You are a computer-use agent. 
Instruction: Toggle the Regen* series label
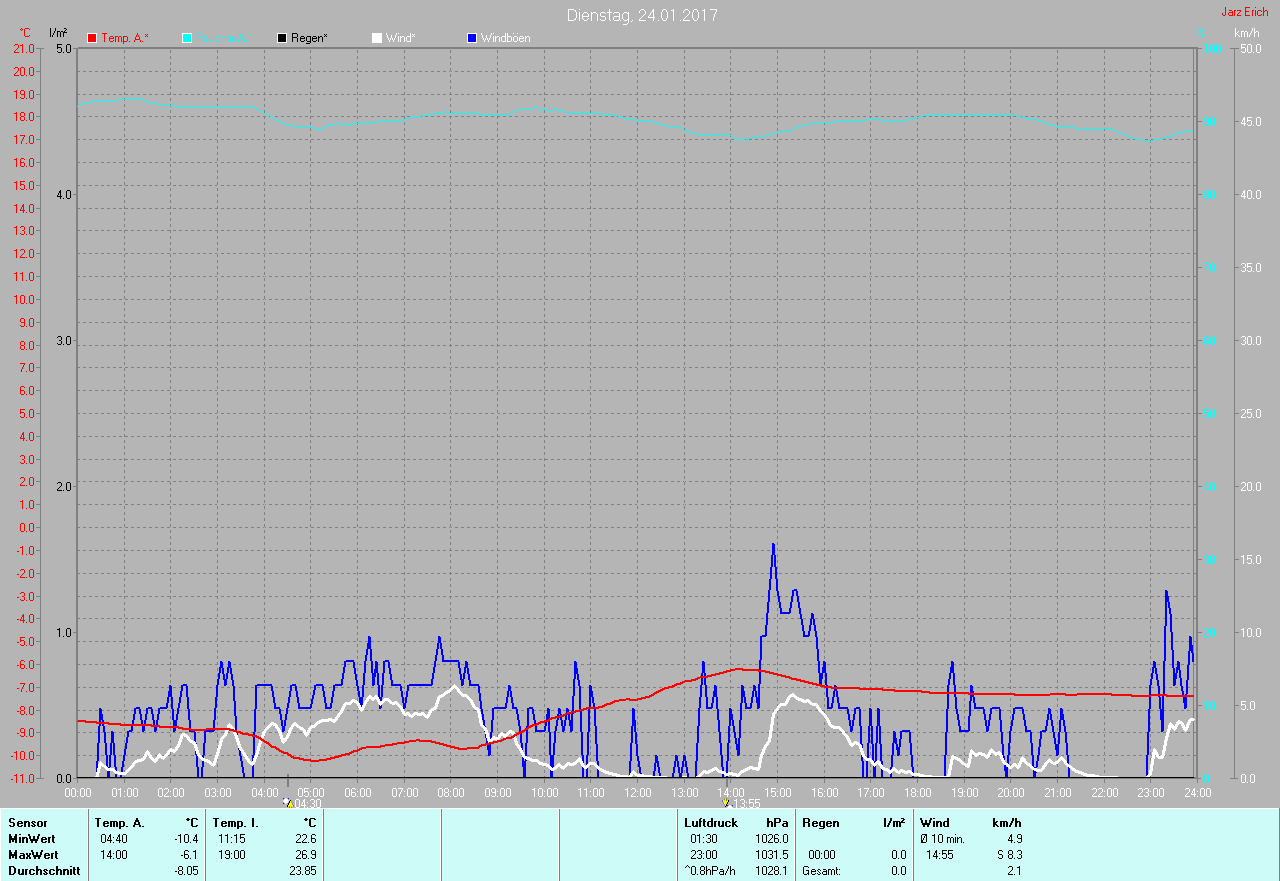point(309,38)
